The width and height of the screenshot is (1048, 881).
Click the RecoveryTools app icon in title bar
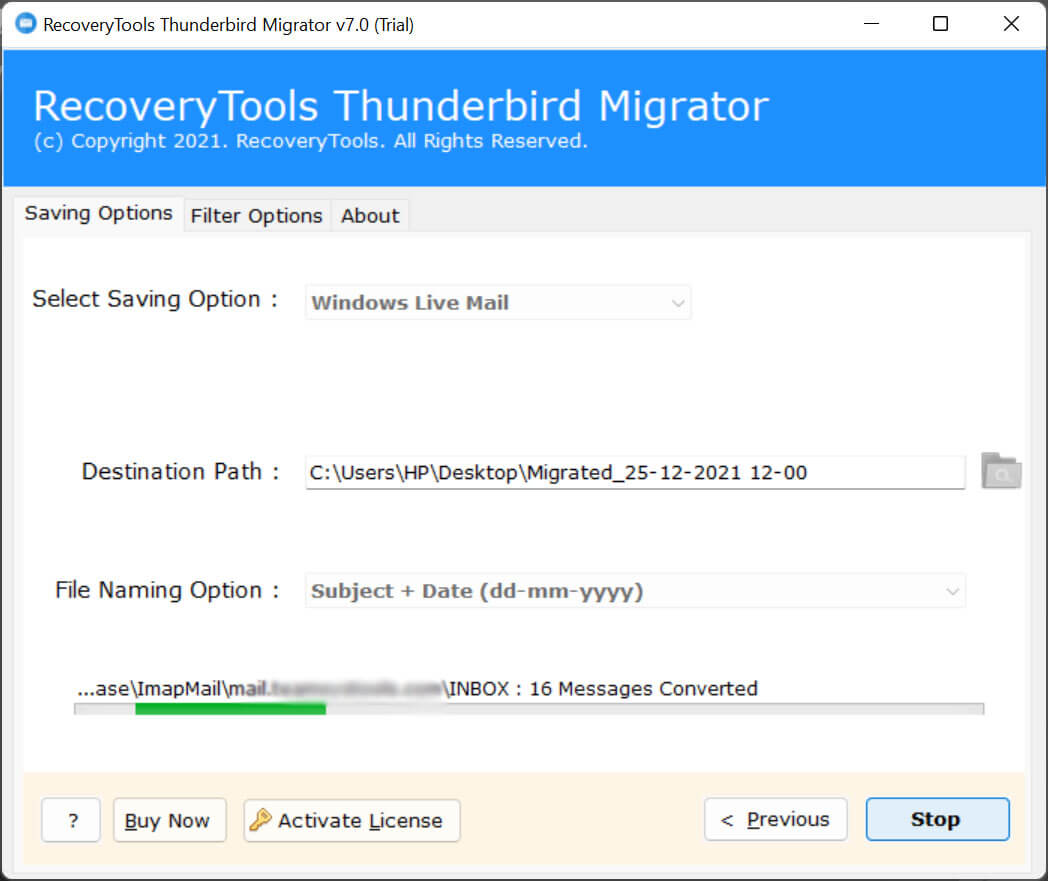pyautogui.click(x=25, y=24)
